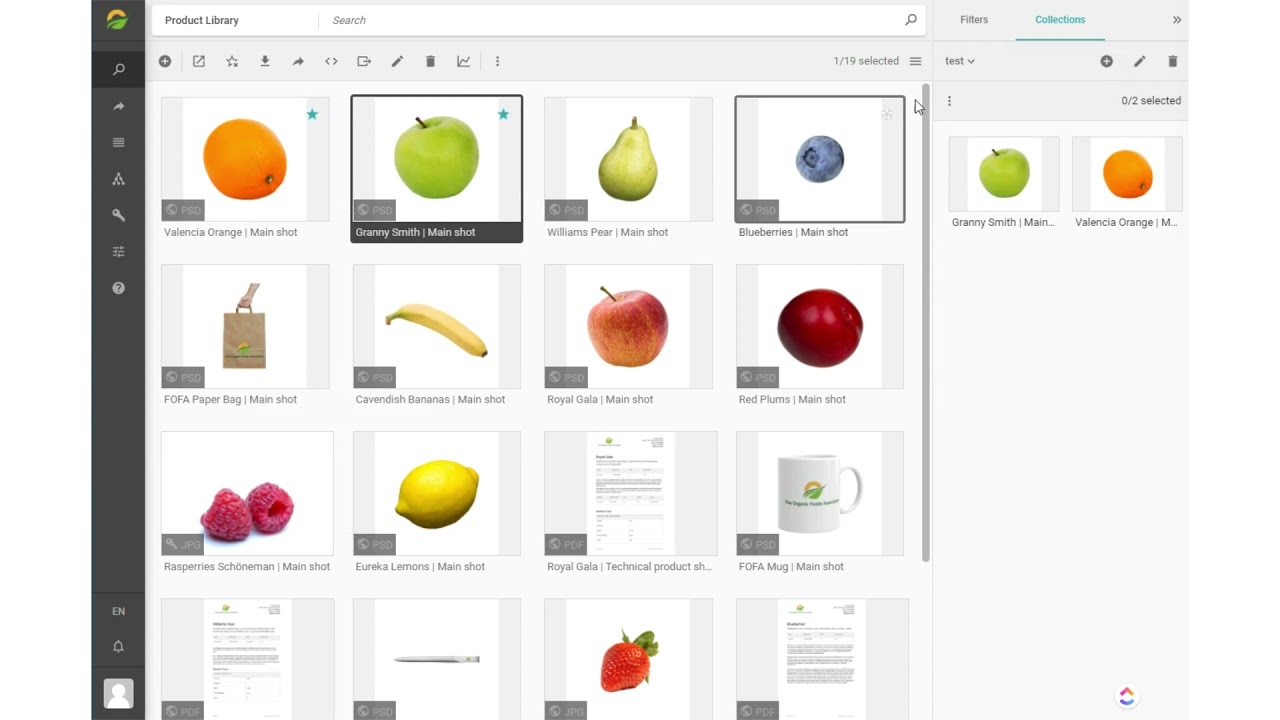The width and height of the screenshot is (1280, 720).
Task: Select the Blueberries thumbnail
Action: [x=820, y=159]
